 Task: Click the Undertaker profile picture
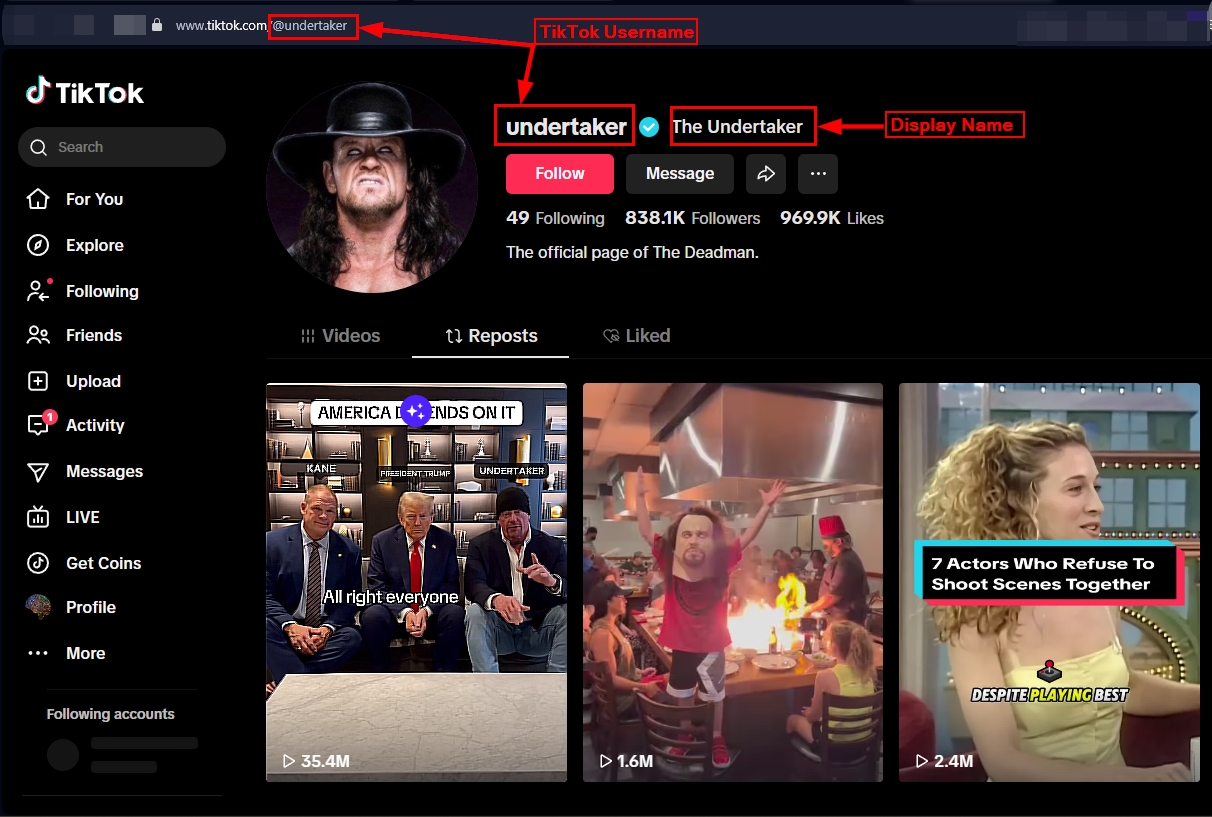click(x=372, y=187)
